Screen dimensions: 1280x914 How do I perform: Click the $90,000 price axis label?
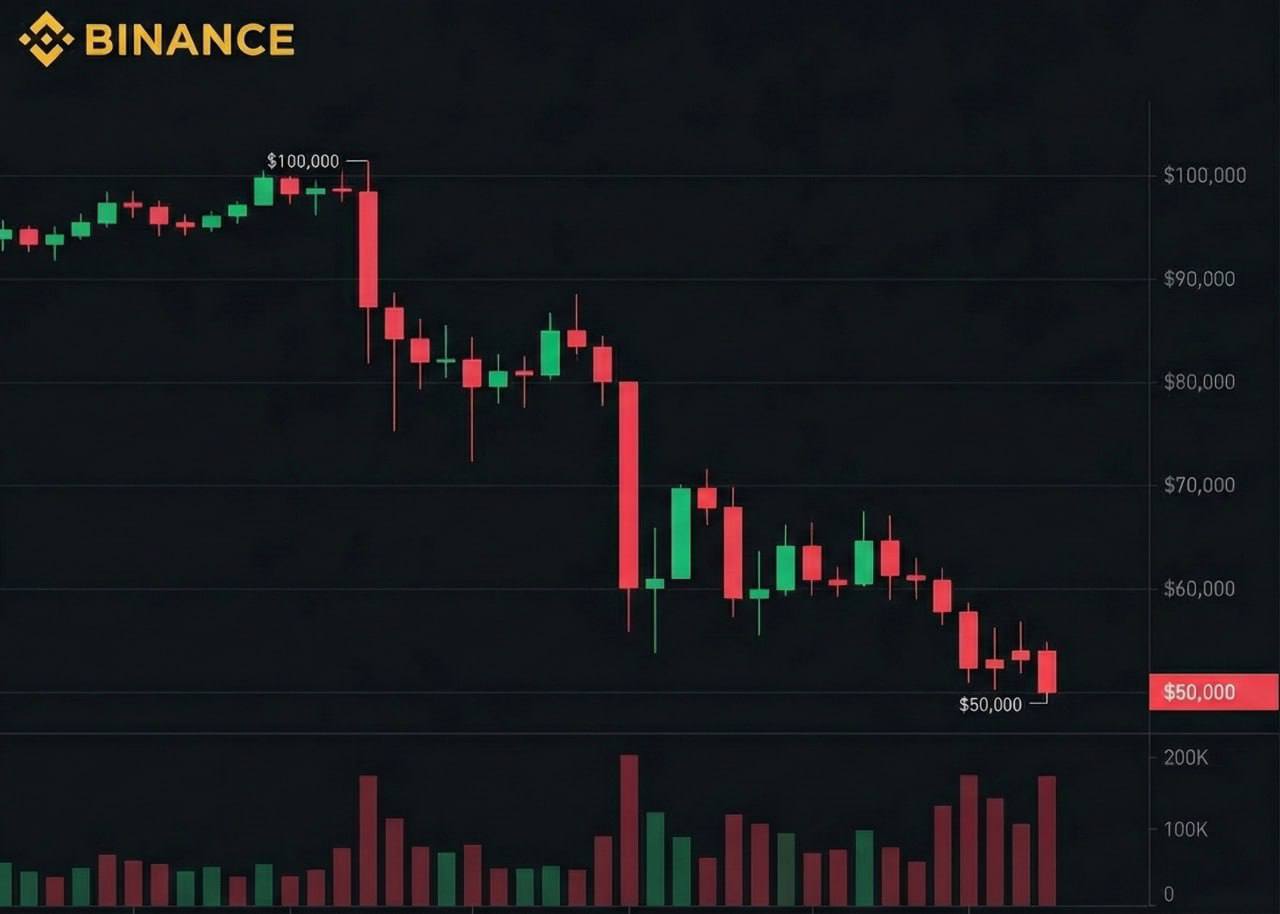pyautogui.click(x=1199, y=280)
